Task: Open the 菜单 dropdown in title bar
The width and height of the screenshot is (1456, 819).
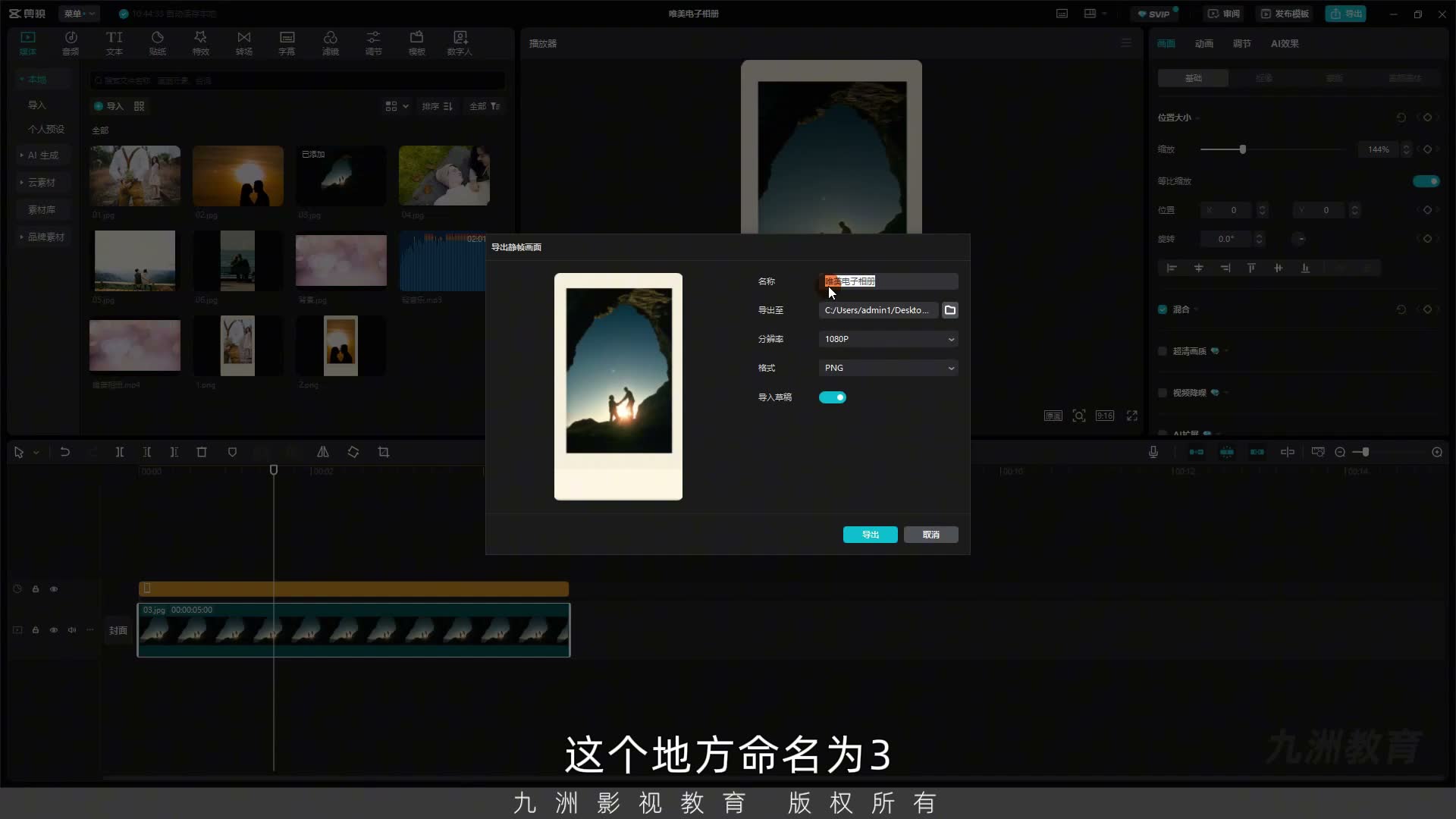Action: [79, 14]
